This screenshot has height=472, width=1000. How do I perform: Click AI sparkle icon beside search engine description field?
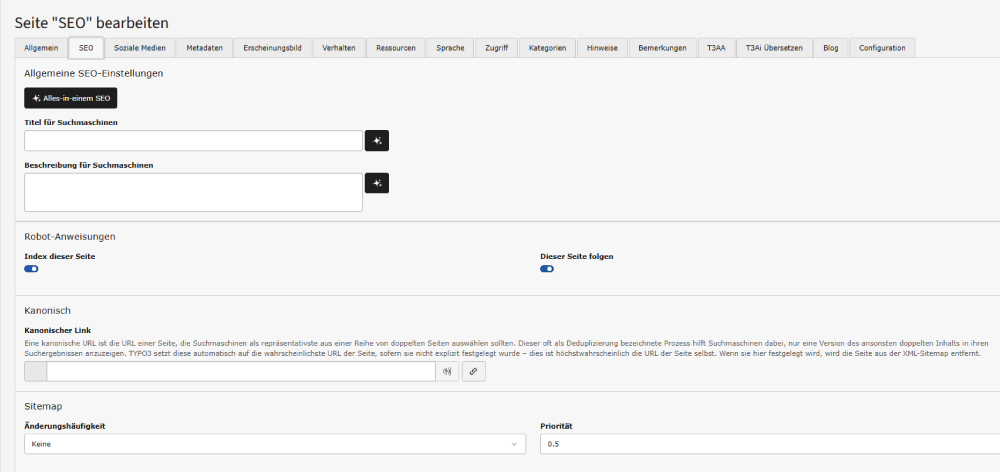coord(377,183)
